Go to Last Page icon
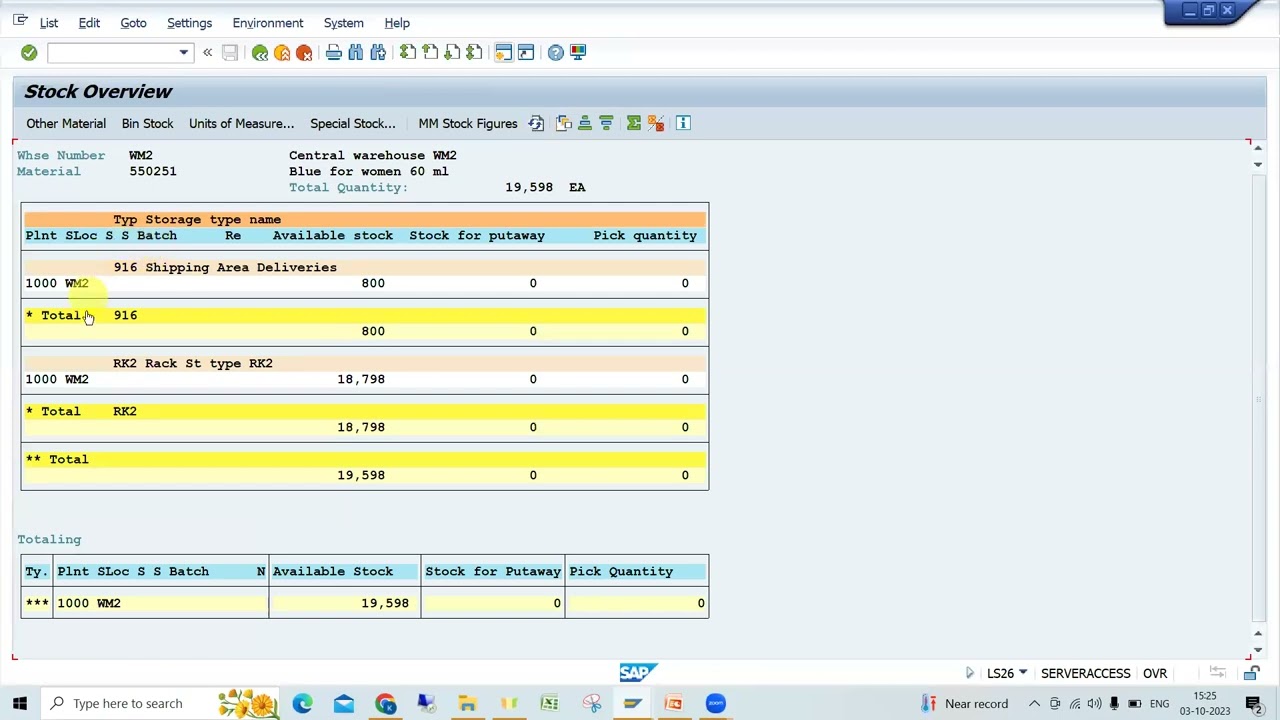This screenshot has width=1280, height=720. (x=474, y=52)
